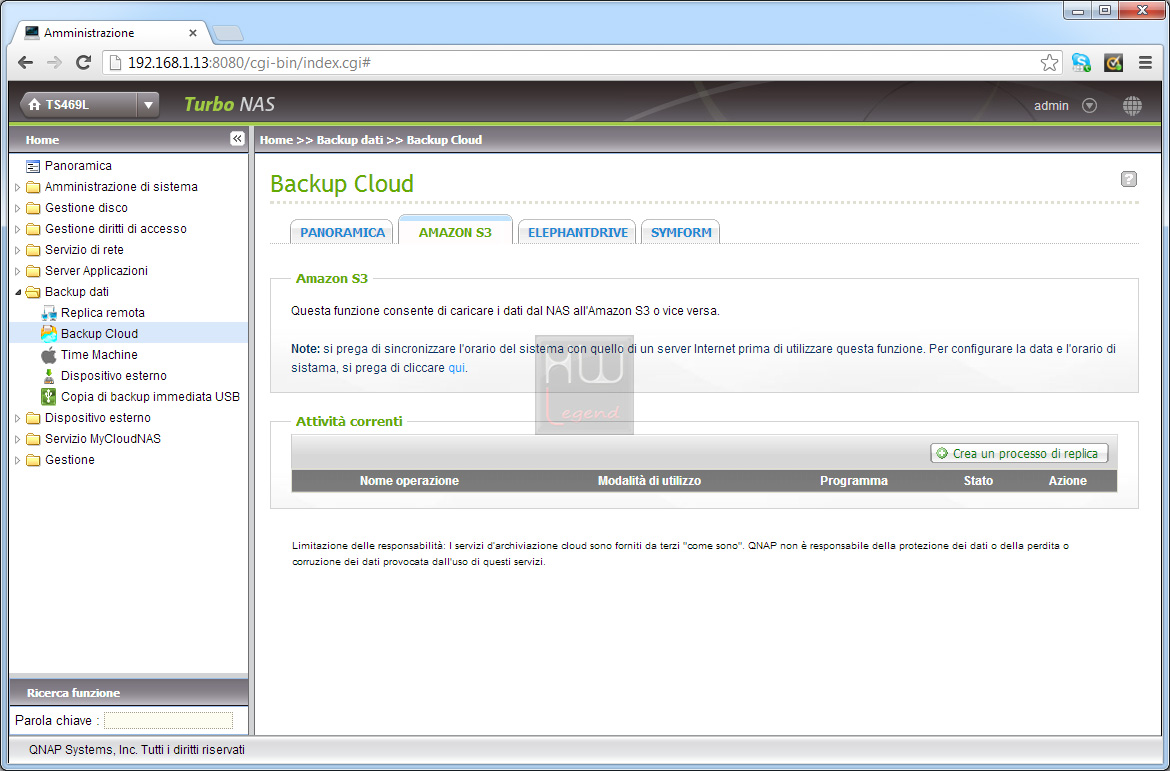Click the Stato column header
The height and width of the screenshot is (771, 1170).
[x=978, y=481]
